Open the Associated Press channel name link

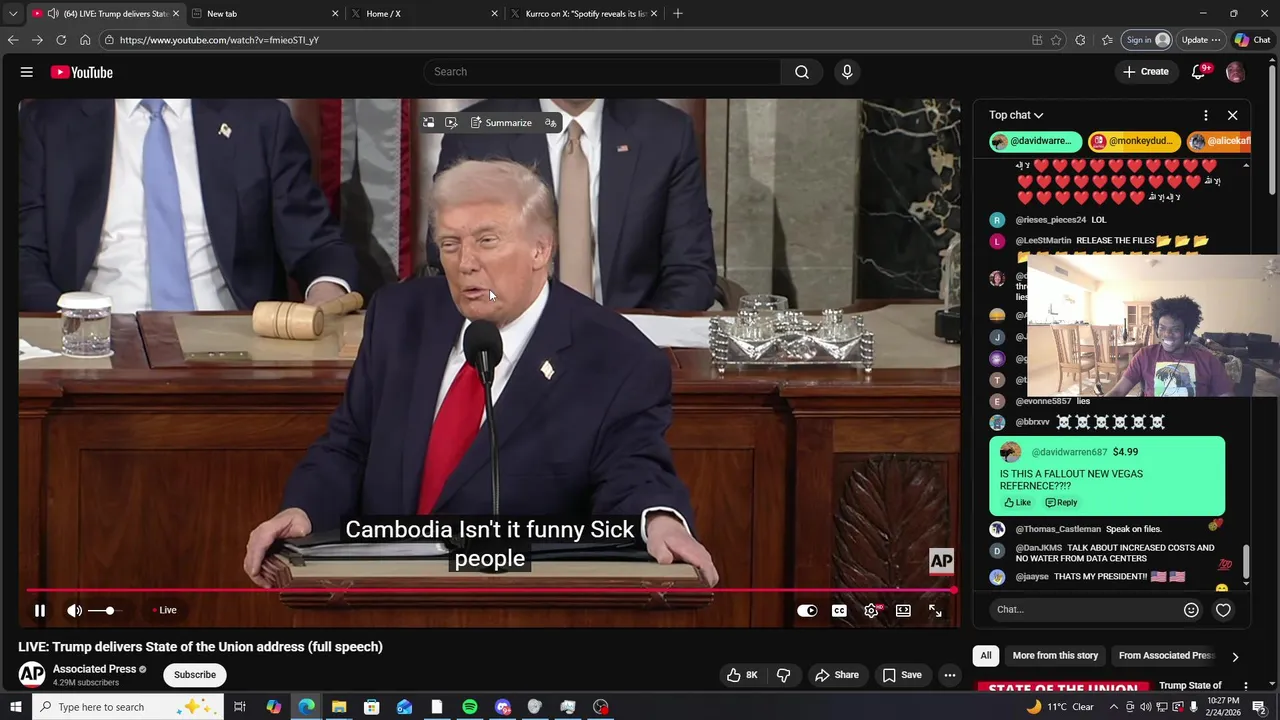point(94,669)
